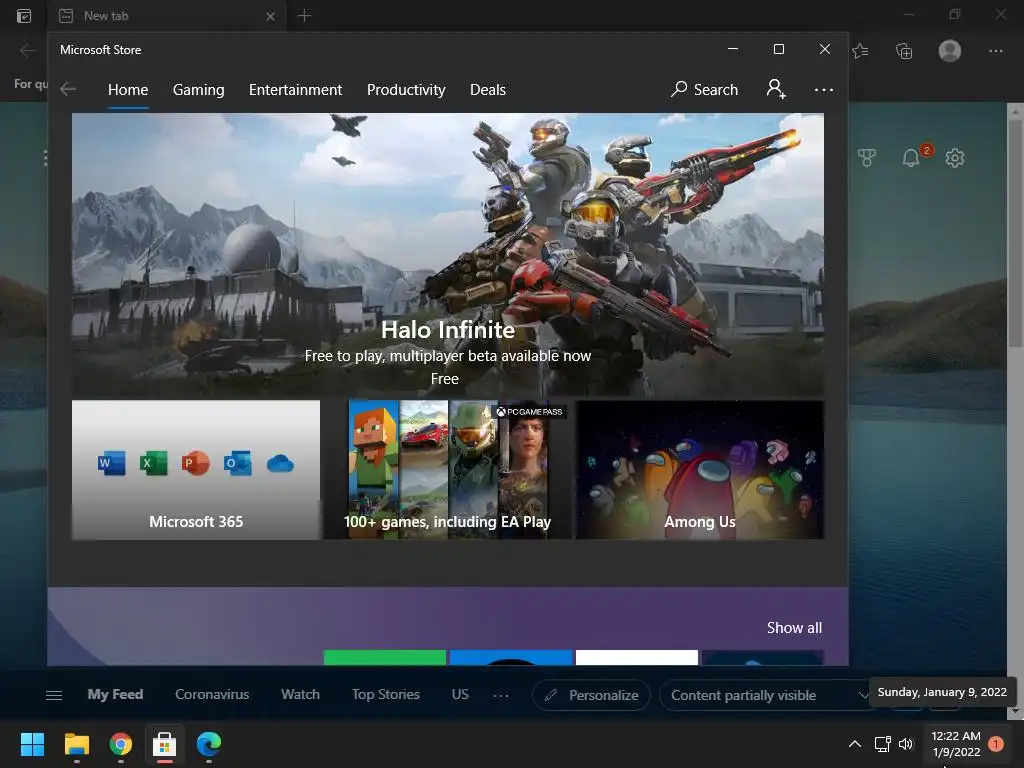This screenshot has width=1024, height=768.
Task: Open the Deals tab
Action: click(x=488, y=89)
